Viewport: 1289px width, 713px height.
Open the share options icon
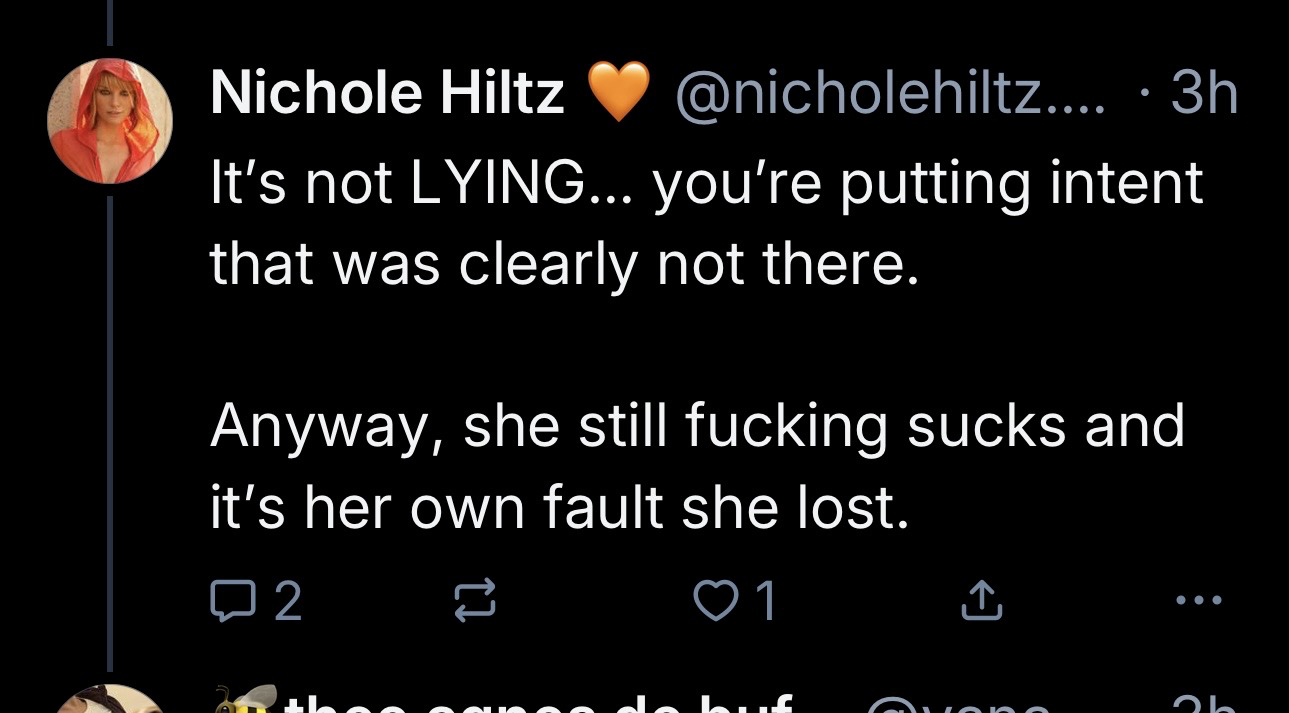(x=983, y=602)
